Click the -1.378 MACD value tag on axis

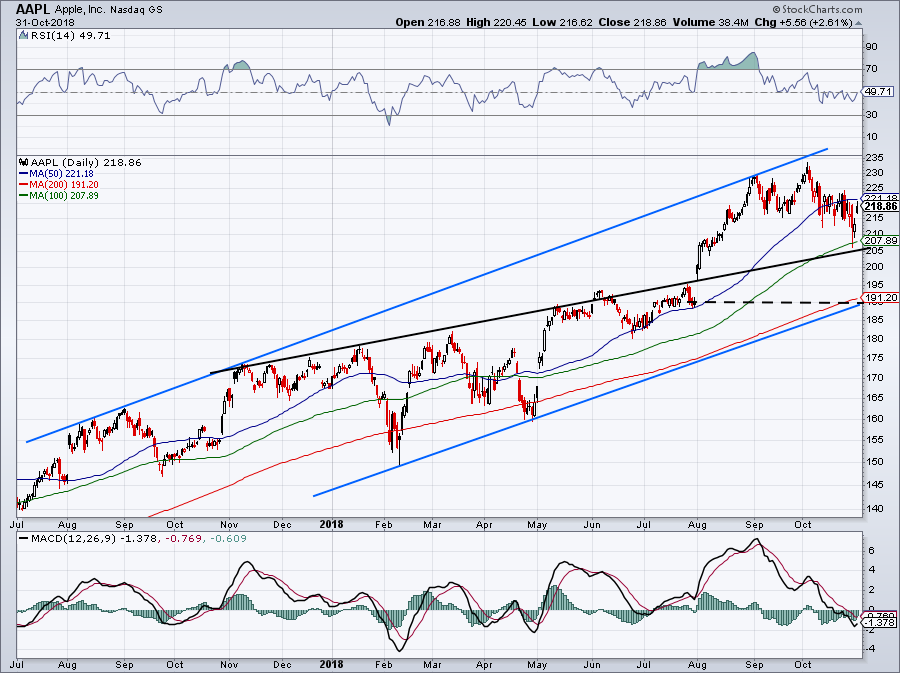click(x=880, y=623)
